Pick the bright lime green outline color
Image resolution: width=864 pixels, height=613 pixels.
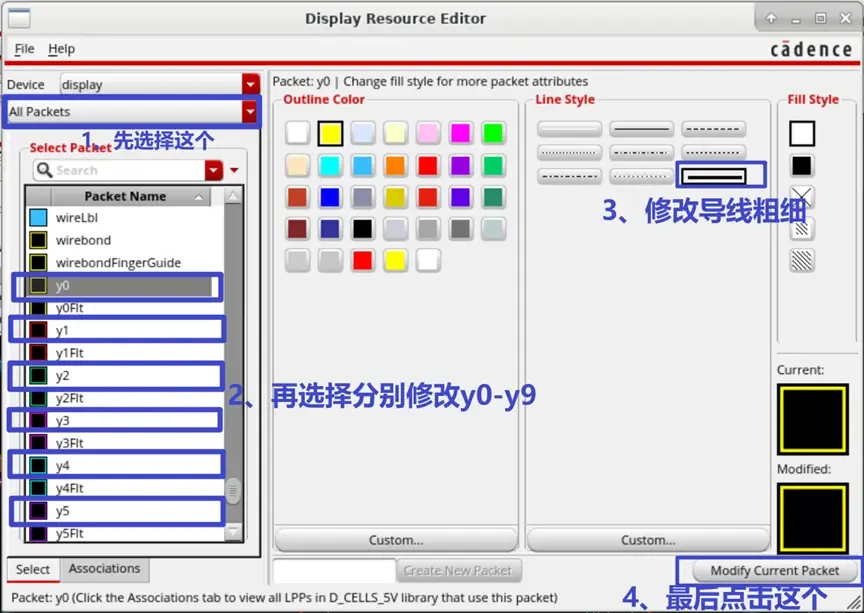(x=493, y=133)
